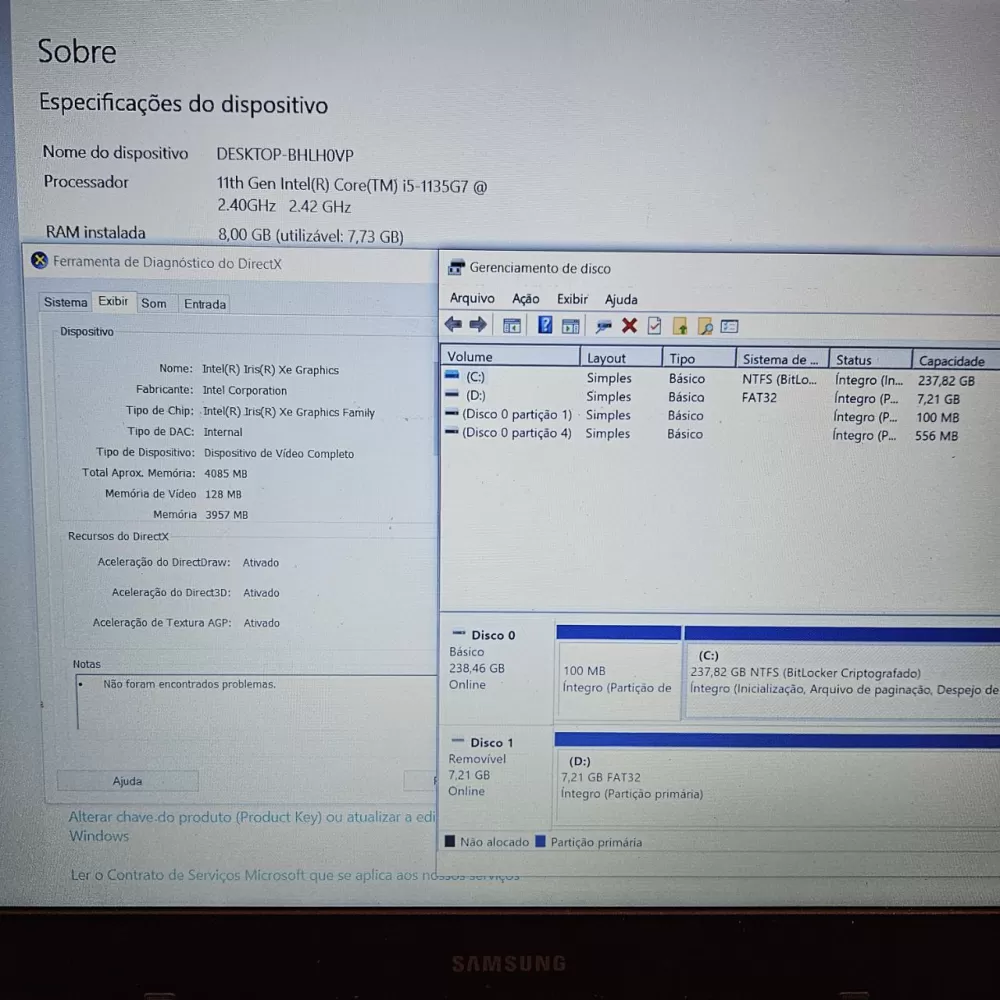
Task: Sort by the Capacidade column header
Action: pos(956,360)
